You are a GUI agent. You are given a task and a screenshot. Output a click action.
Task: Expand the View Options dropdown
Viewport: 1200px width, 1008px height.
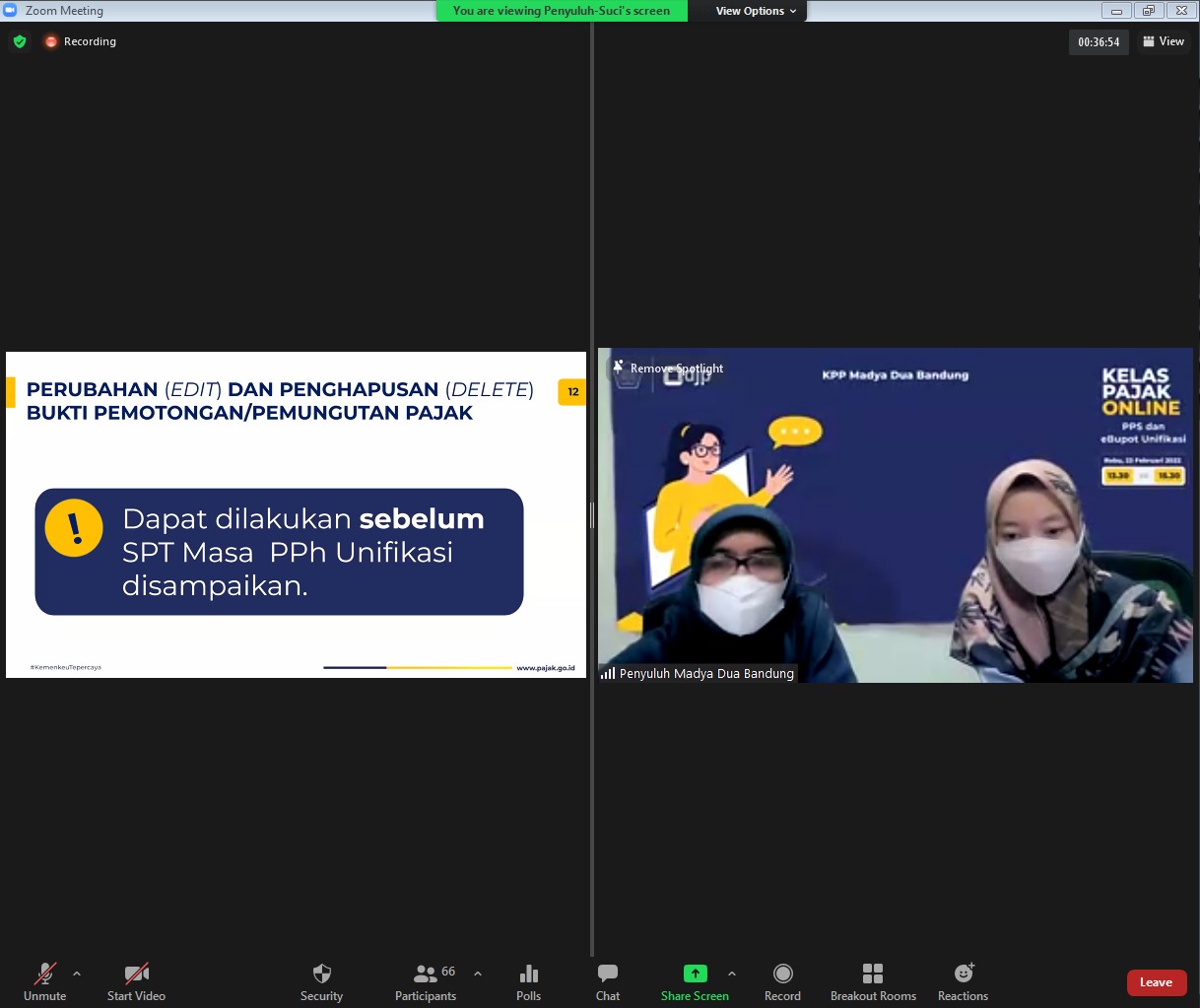(x=756, y=11)
